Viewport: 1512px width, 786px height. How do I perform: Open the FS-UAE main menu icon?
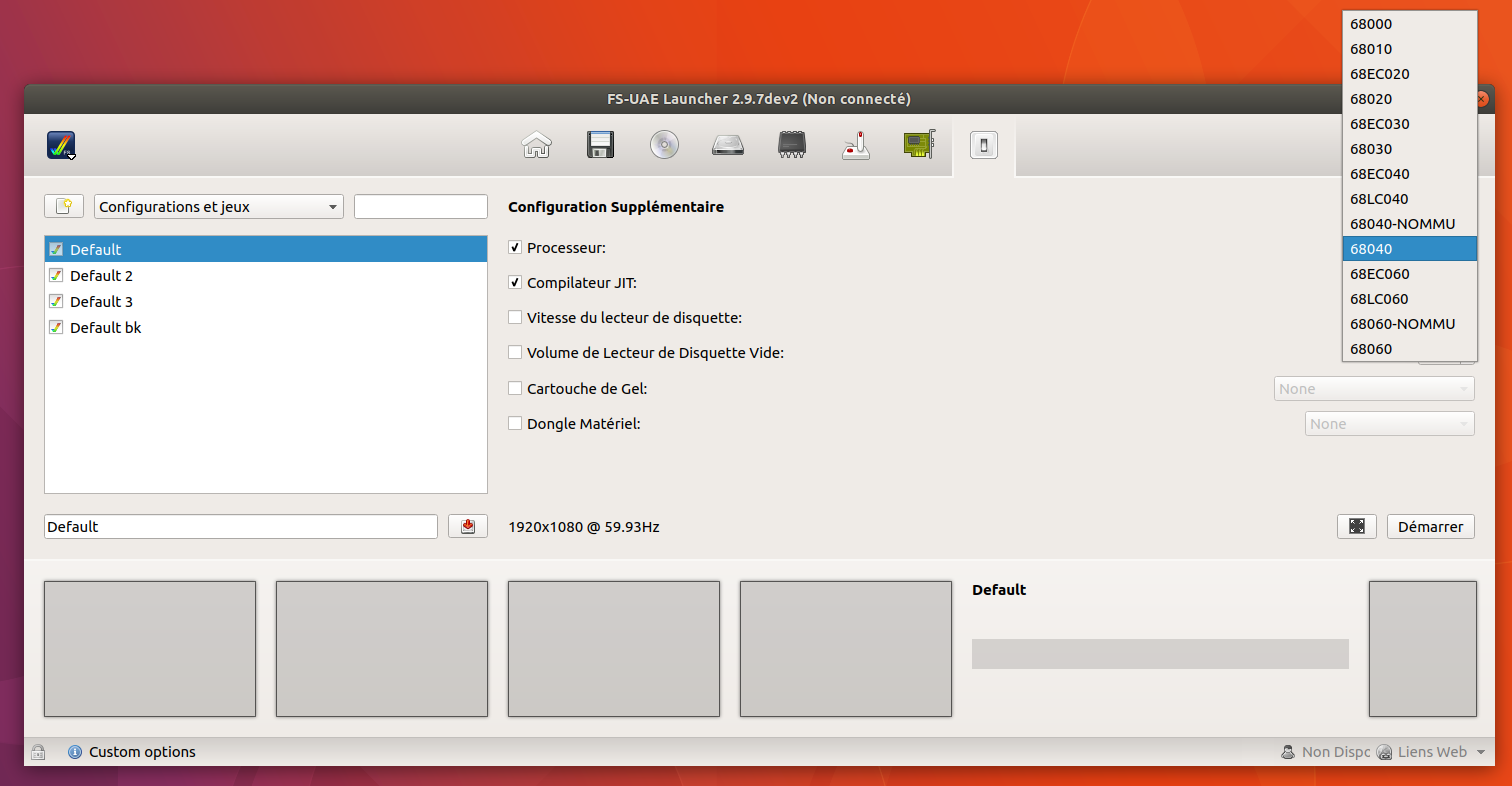point(62,146)
